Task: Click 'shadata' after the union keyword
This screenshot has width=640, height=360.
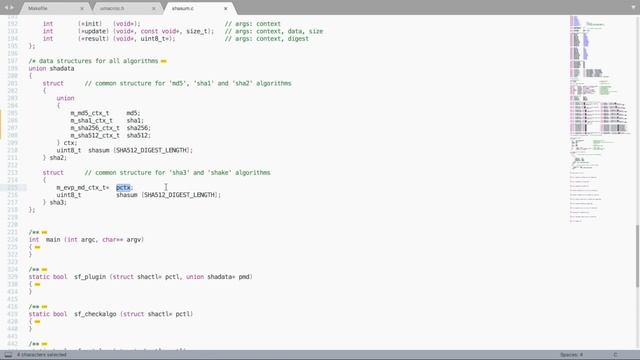Action: (x=62, y=69)
